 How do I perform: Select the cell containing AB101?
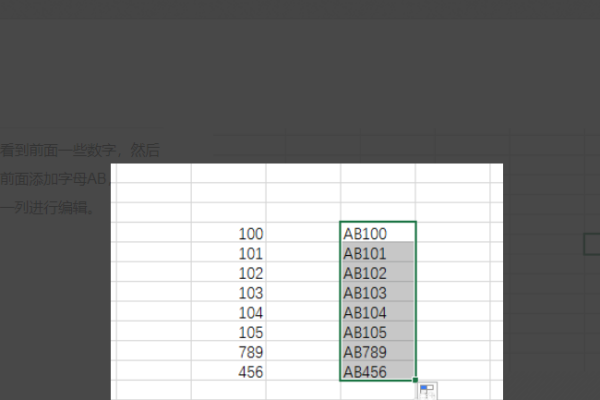[x=378, y=252]
